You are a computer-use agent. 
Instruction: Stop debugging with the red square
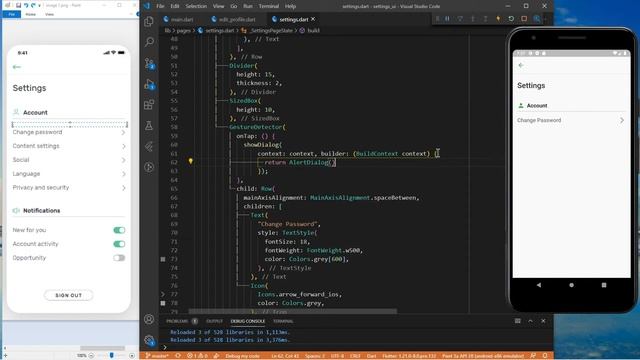(524, 19)
